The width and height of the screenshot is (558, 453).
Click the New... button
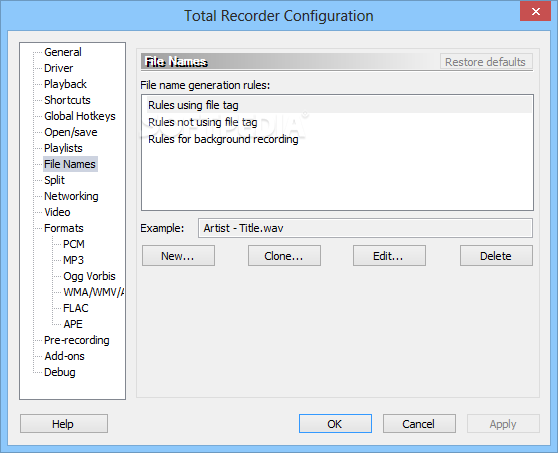pyautogui.click(x=178, y=256)
